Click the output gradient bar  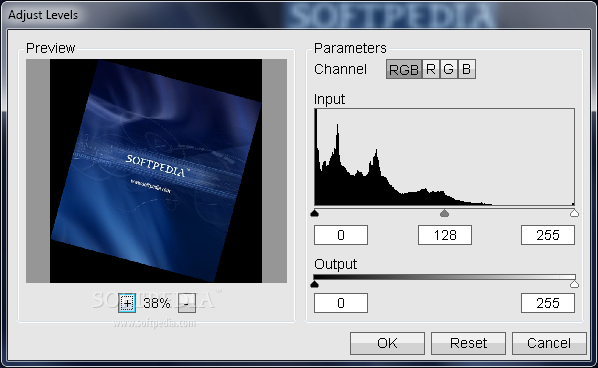click(444, 277)
